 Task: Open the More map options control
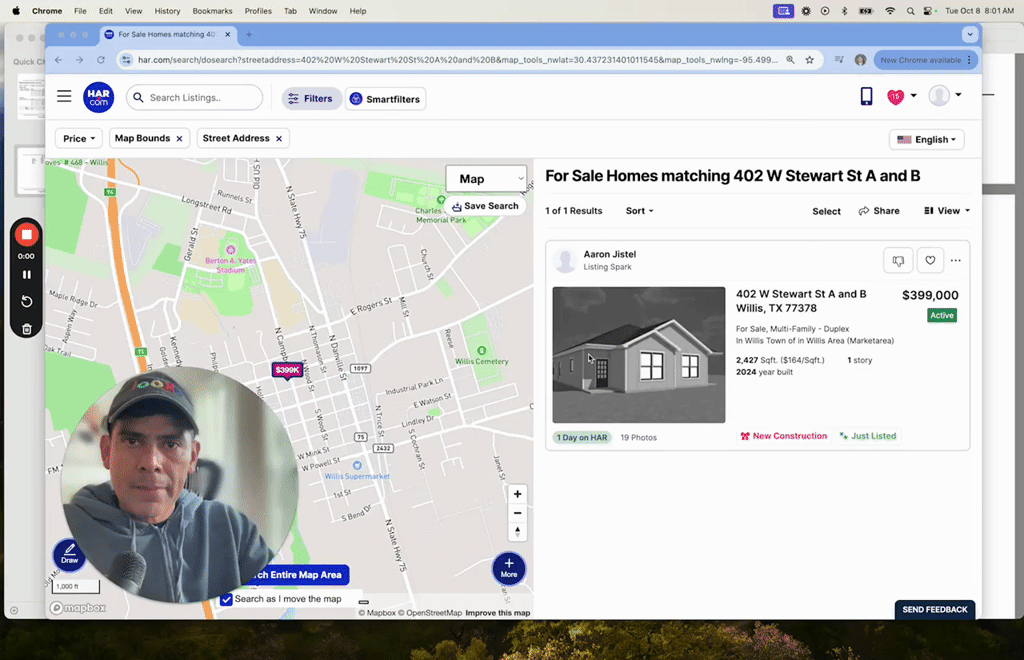(509, 568)
